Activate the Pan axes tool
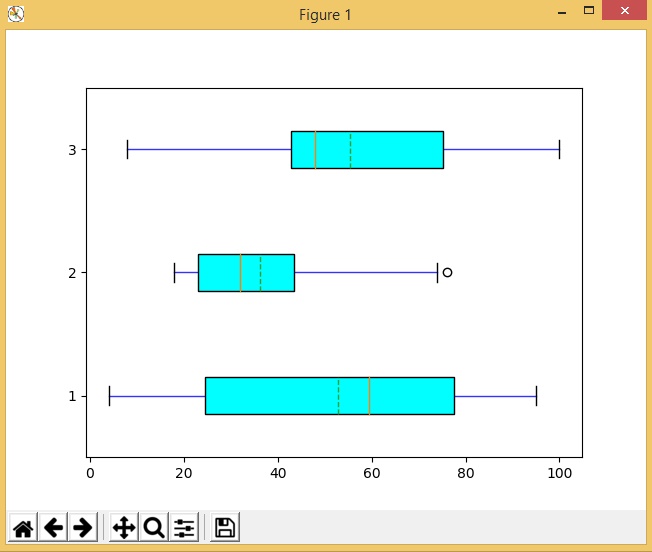 [x=124, y=527]
